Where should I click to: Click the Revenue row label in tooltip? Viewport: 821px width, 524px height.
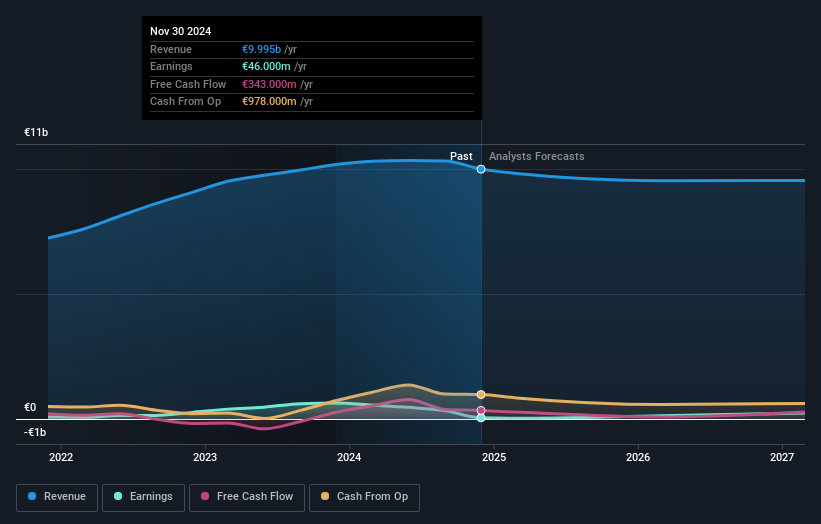171,49
